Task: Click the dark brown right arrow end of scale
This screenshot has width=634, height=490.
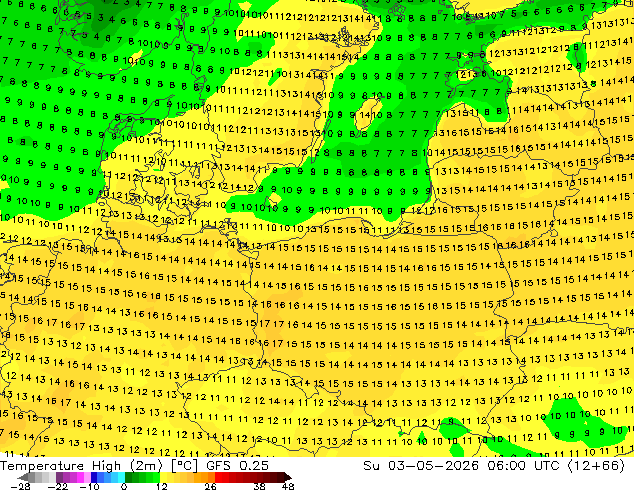Action: click(287, 477)
